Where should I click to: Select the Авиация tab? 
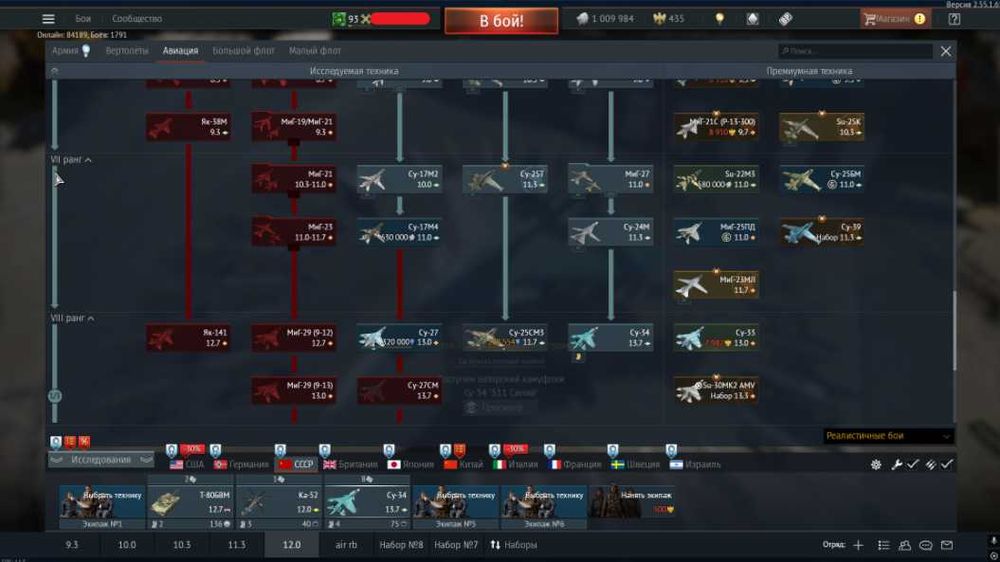[180, 50]
